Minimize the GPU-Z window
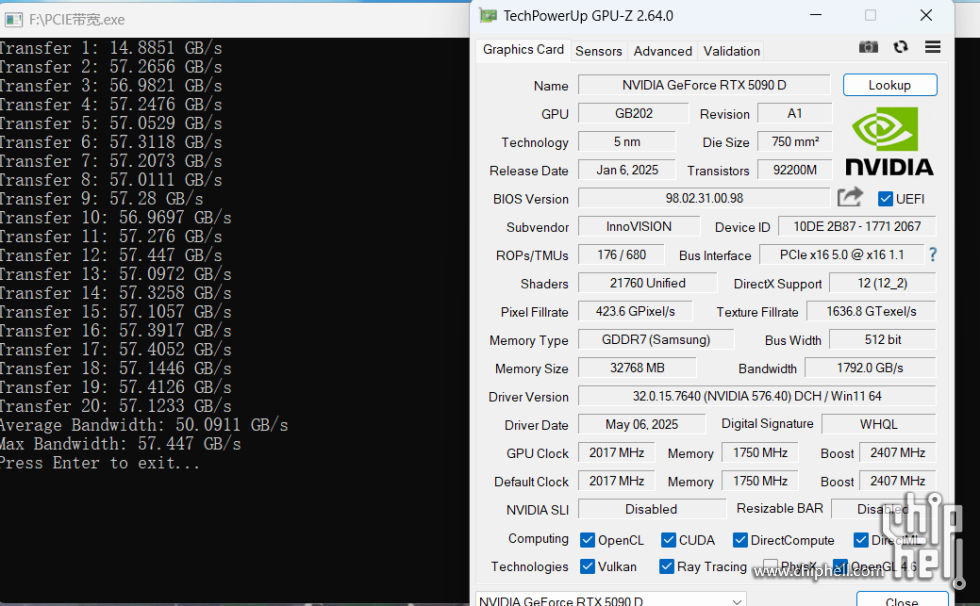980x606 pixels. (x=816, y=15)
